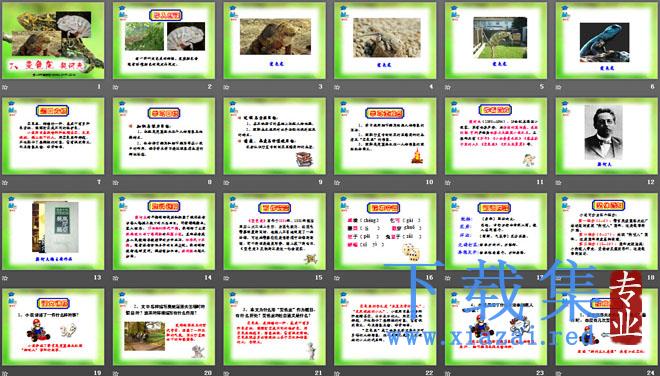Click the transition star icon under slide 1
This screenshot has height=376, width=660.
click(x=5, y=87)
